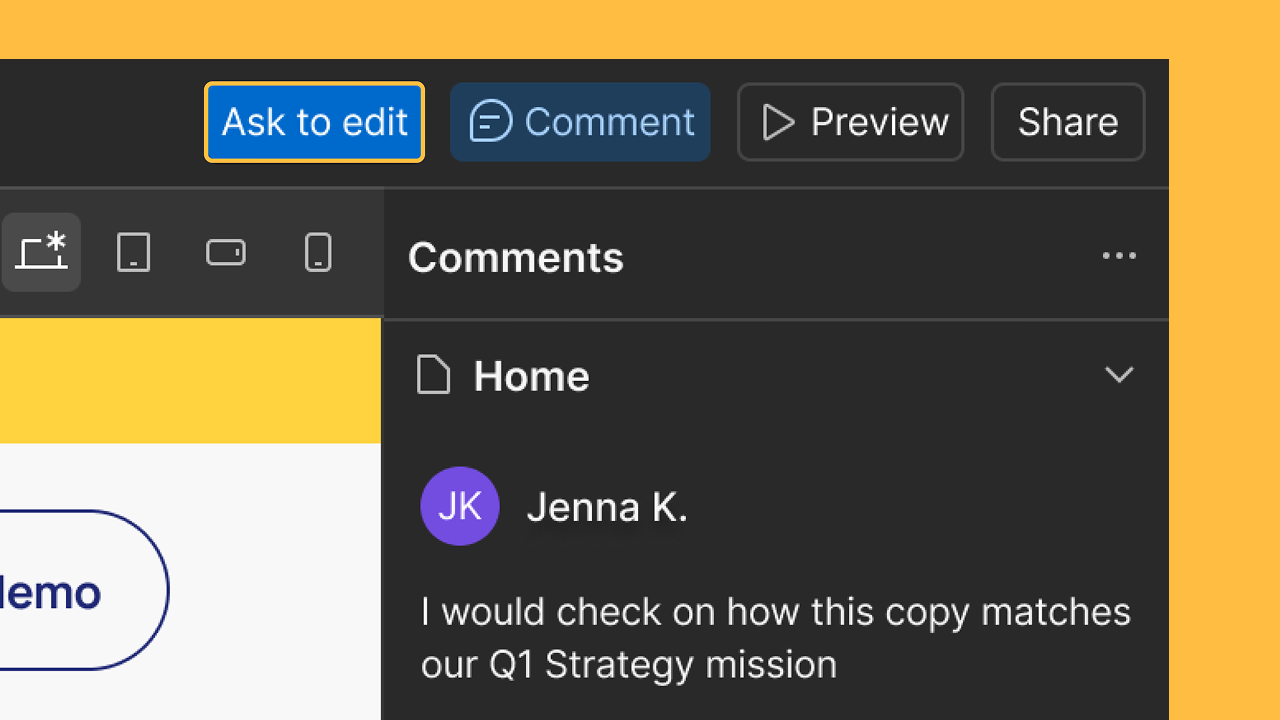
Task: Click Jenna K.'s profile avatar
Action: 460,506
